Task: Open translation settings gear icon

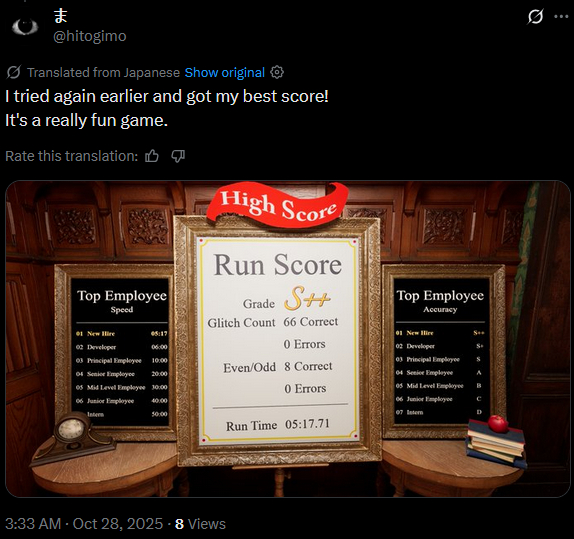Action: (x=277, y=72)
